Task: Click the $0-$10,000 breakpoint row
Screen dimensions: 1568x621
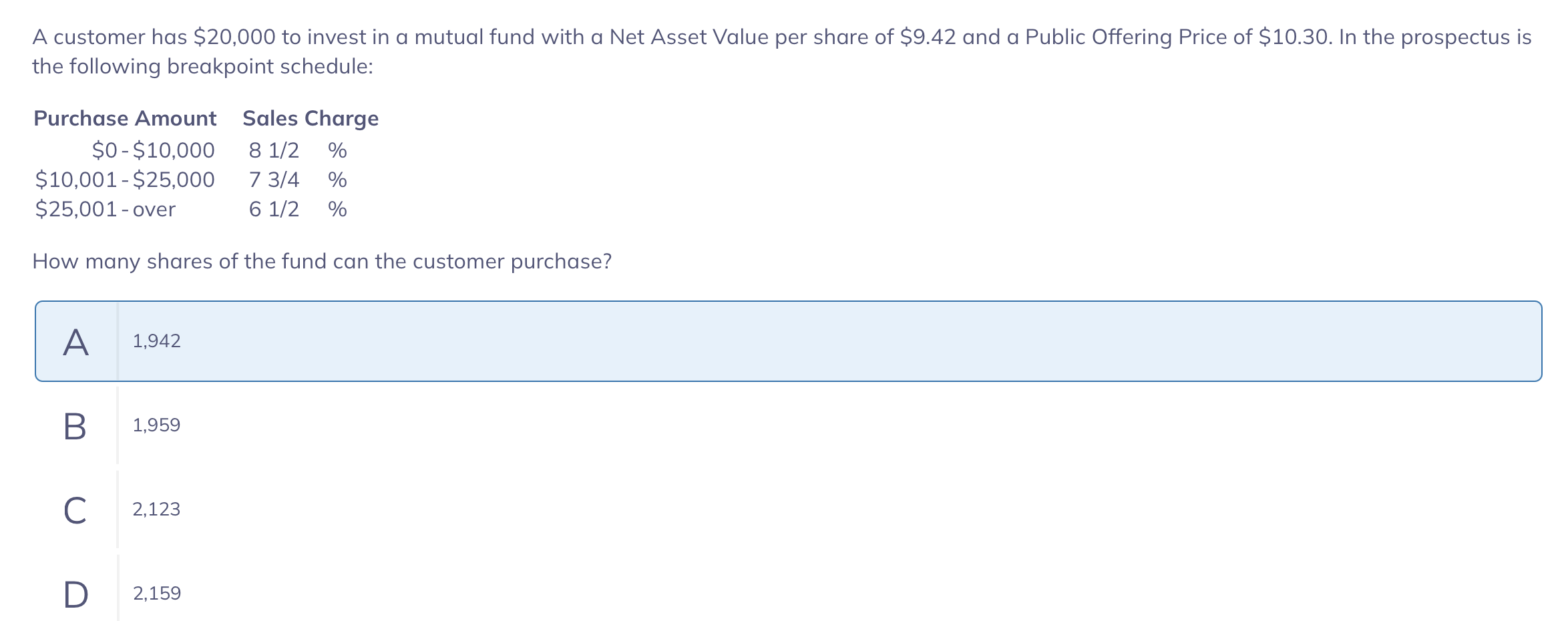Action: (x=152, y=150)
